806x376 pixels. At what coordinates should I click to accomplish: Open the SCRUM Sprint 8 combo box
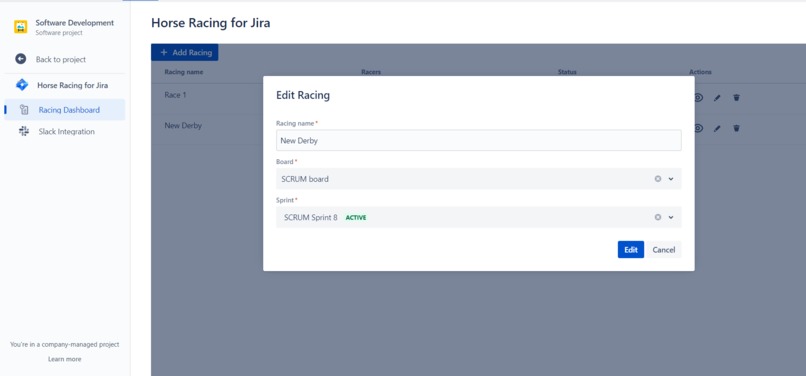click(x=479, y=217)
